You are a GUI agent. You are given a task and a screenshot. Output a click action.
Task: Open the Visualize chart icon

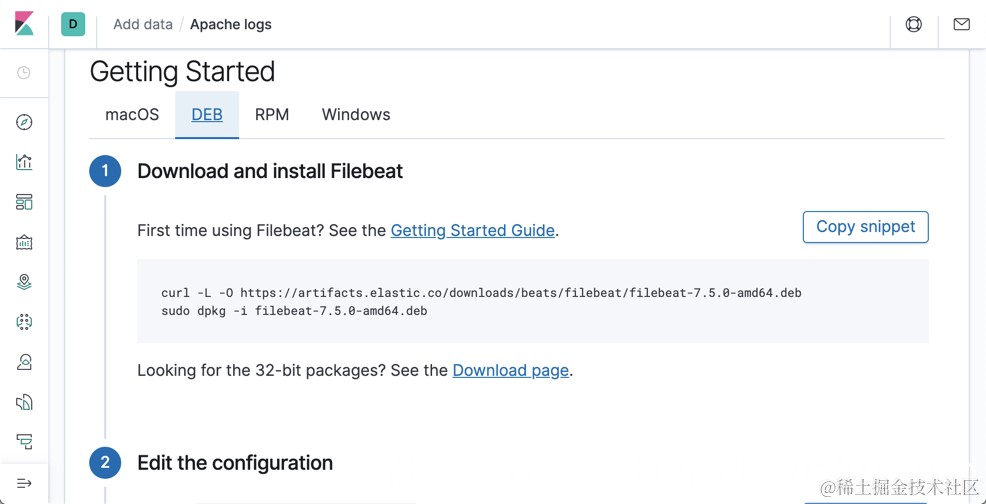pos(24,162)
